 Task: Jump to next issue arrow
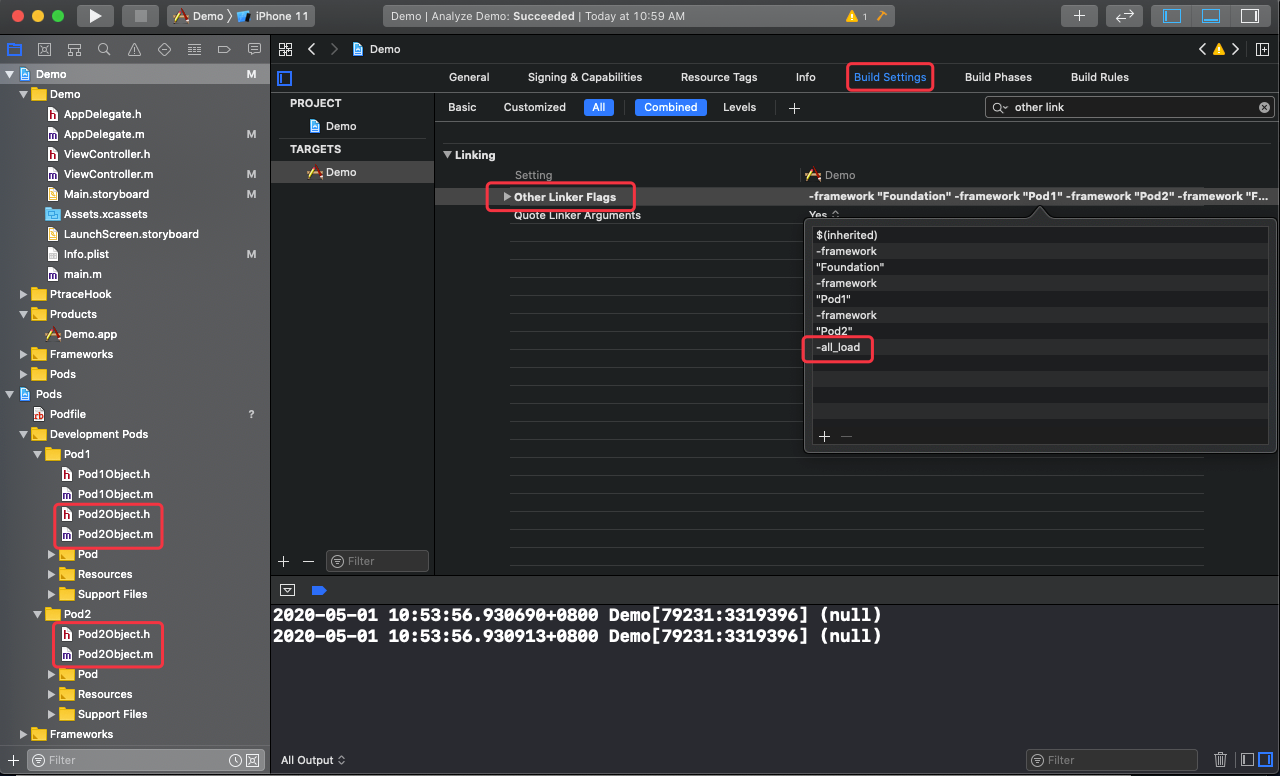(x=1236, y=49)
